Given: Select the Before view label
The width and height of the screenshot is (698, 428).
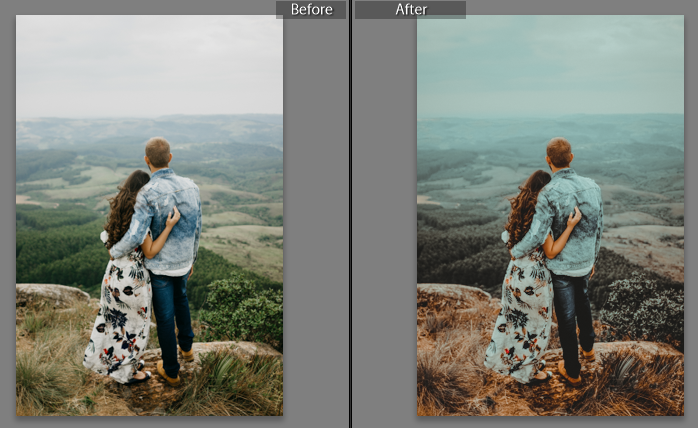Looking at the screenshot, I should (x=311, y=9).
